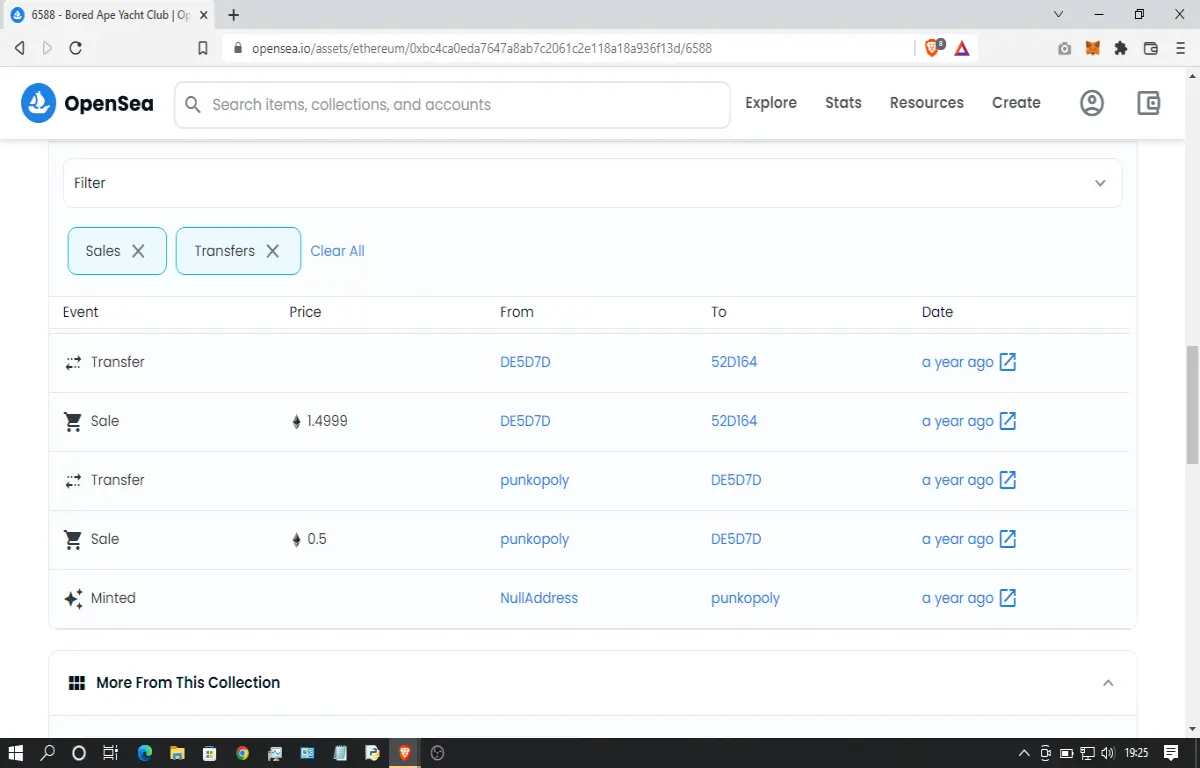This screenshot has height=768, width=1200.
Task: Open the Create page
Action: [1016, 103]
